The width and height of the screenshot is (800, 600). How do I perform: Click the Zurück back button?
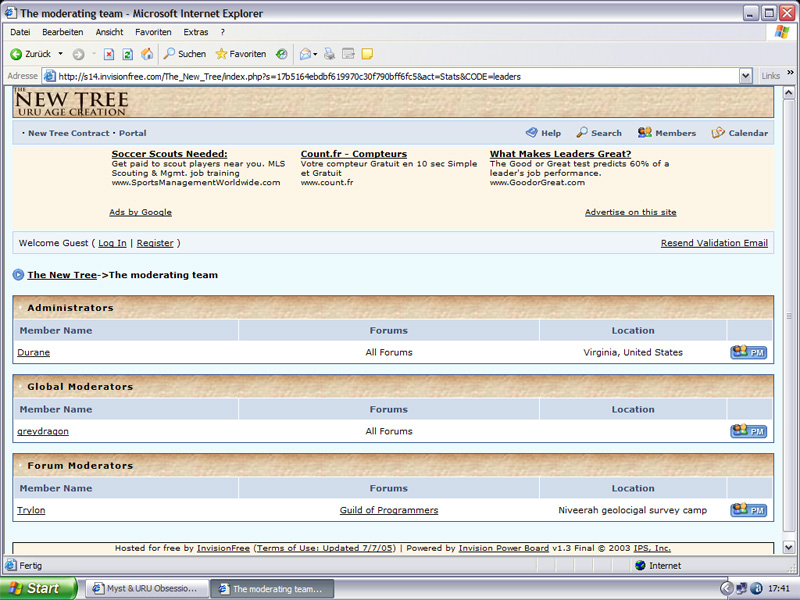point(30,54)
